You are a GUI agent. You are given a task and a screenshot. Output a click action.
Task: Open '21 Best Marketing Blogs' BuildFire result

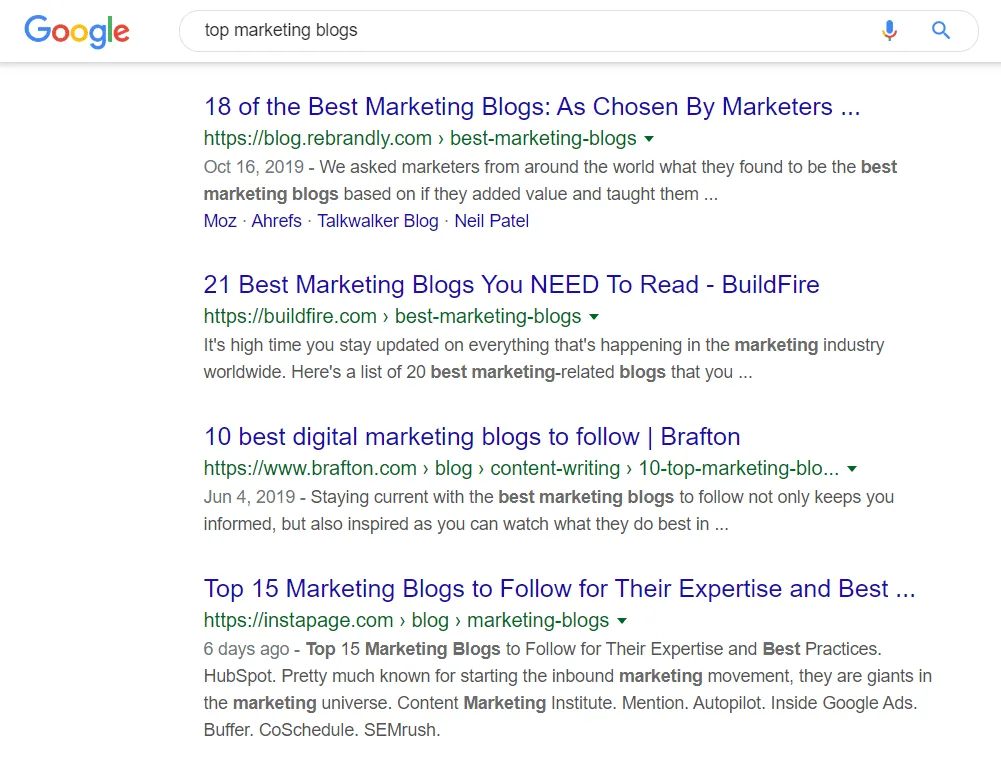point(511,285)
